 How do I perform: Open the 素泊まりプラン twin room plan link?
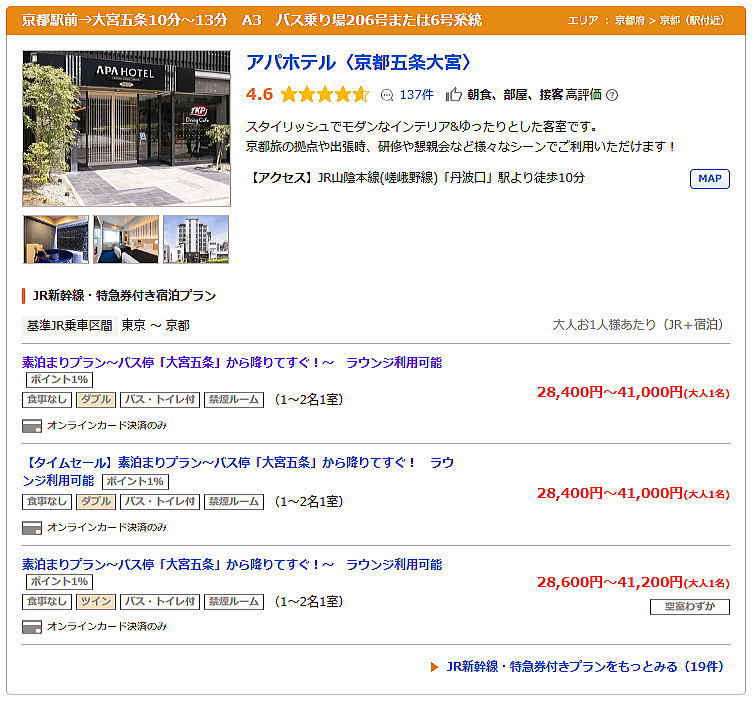232,564
